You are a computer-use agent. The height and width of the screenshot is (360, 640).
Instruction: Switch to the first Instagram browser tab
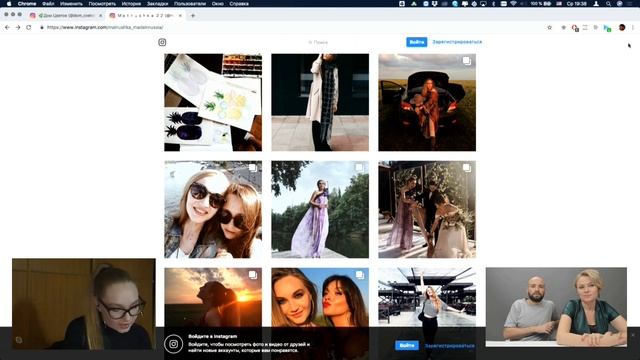coord(65,16)
